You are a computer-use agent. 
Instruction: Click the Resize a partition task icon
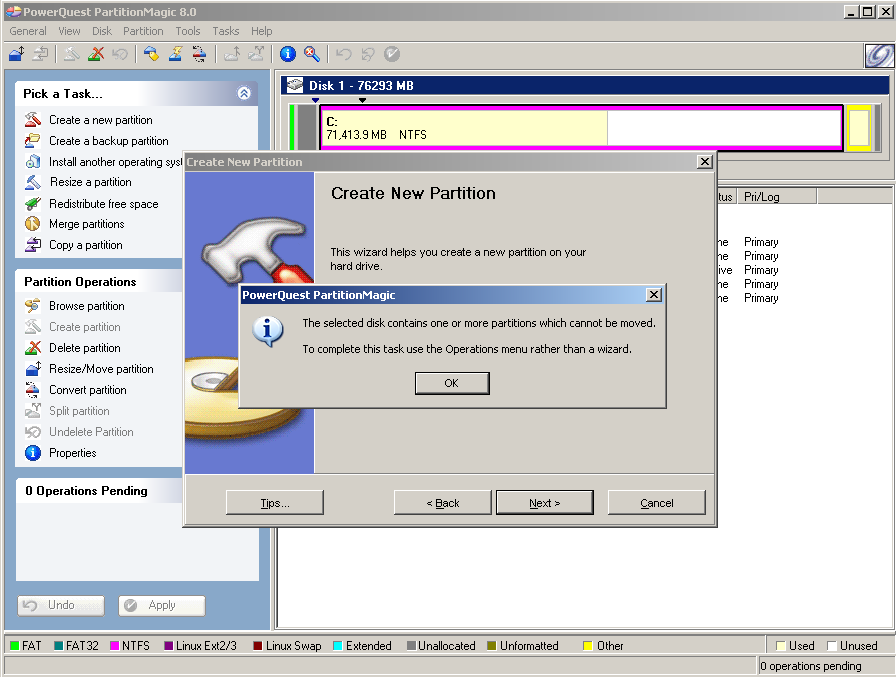pyautogui.click(x=33, y=182)
